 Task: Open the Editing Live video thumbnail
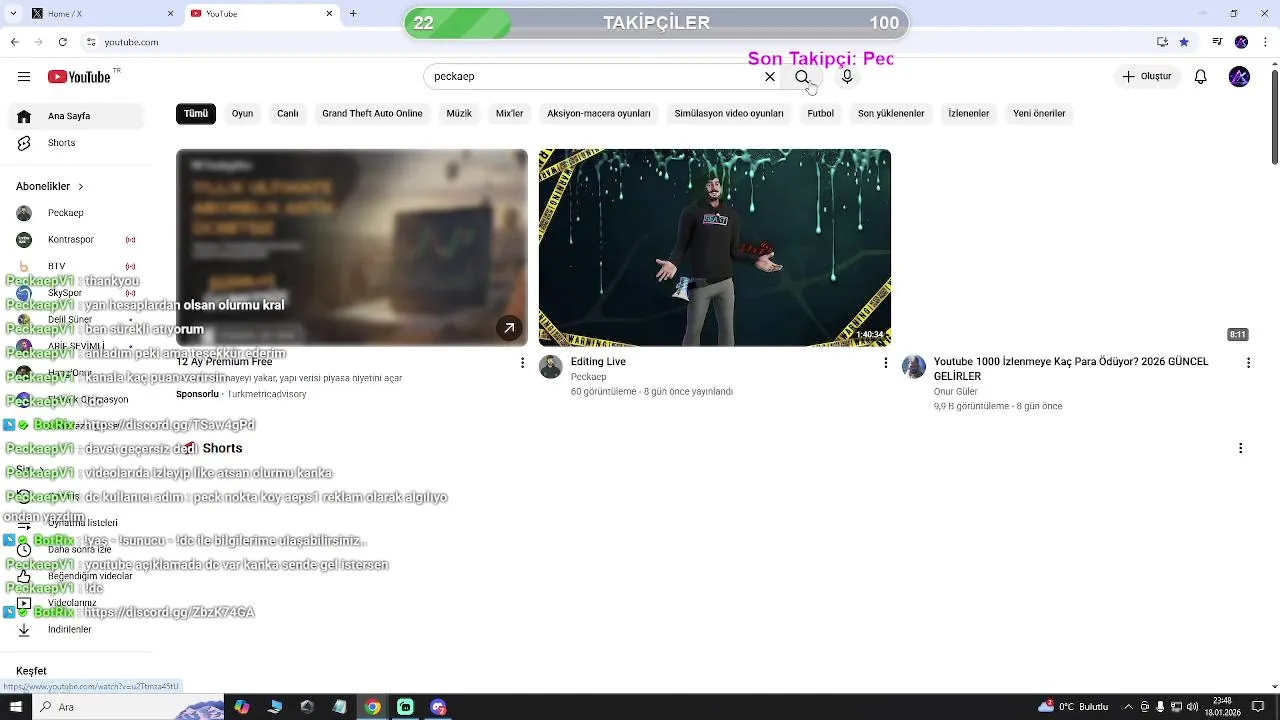tap(715, 248)
